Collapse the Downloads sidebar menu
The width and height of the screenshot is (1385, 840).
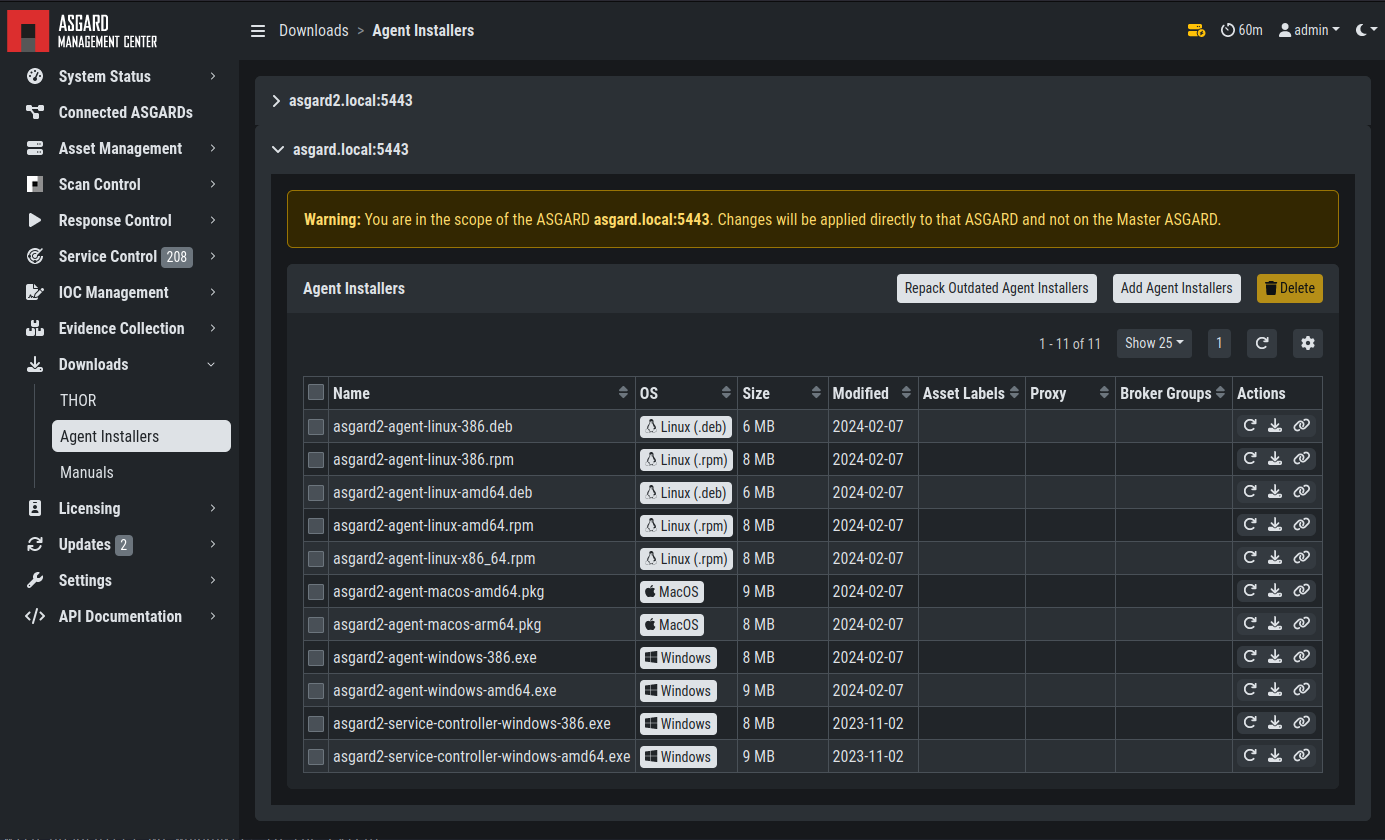120,364
